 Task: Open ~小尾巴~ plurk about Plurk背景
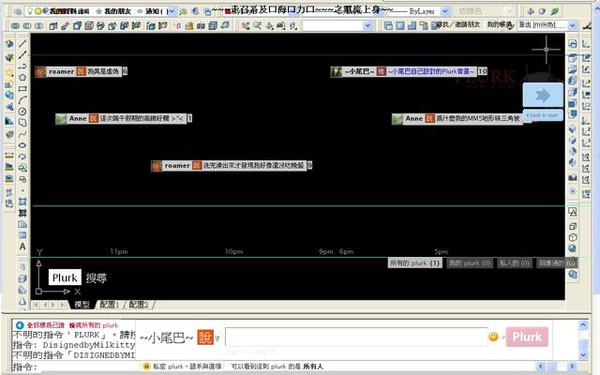coord(431,72)
